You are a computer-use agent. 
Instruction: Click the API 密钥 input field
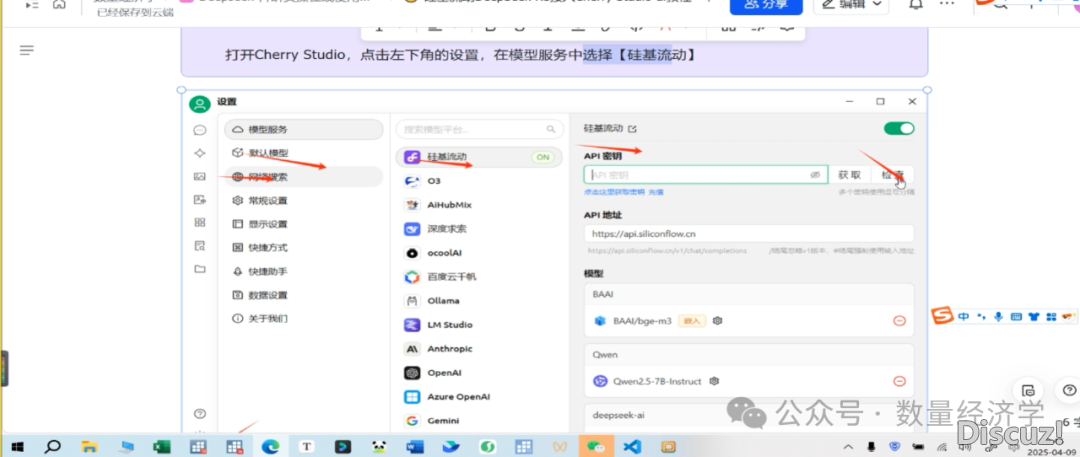tap(705, 175)
